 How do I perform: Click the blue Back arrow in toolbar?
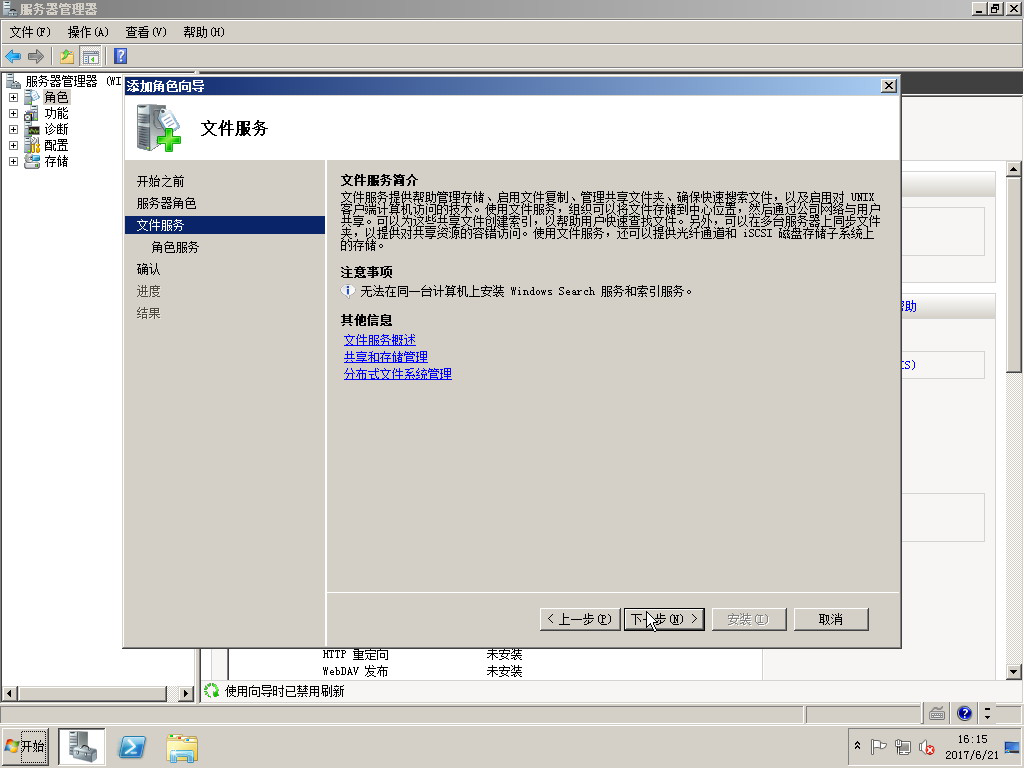pyautogui.click(x=13, y=56)
